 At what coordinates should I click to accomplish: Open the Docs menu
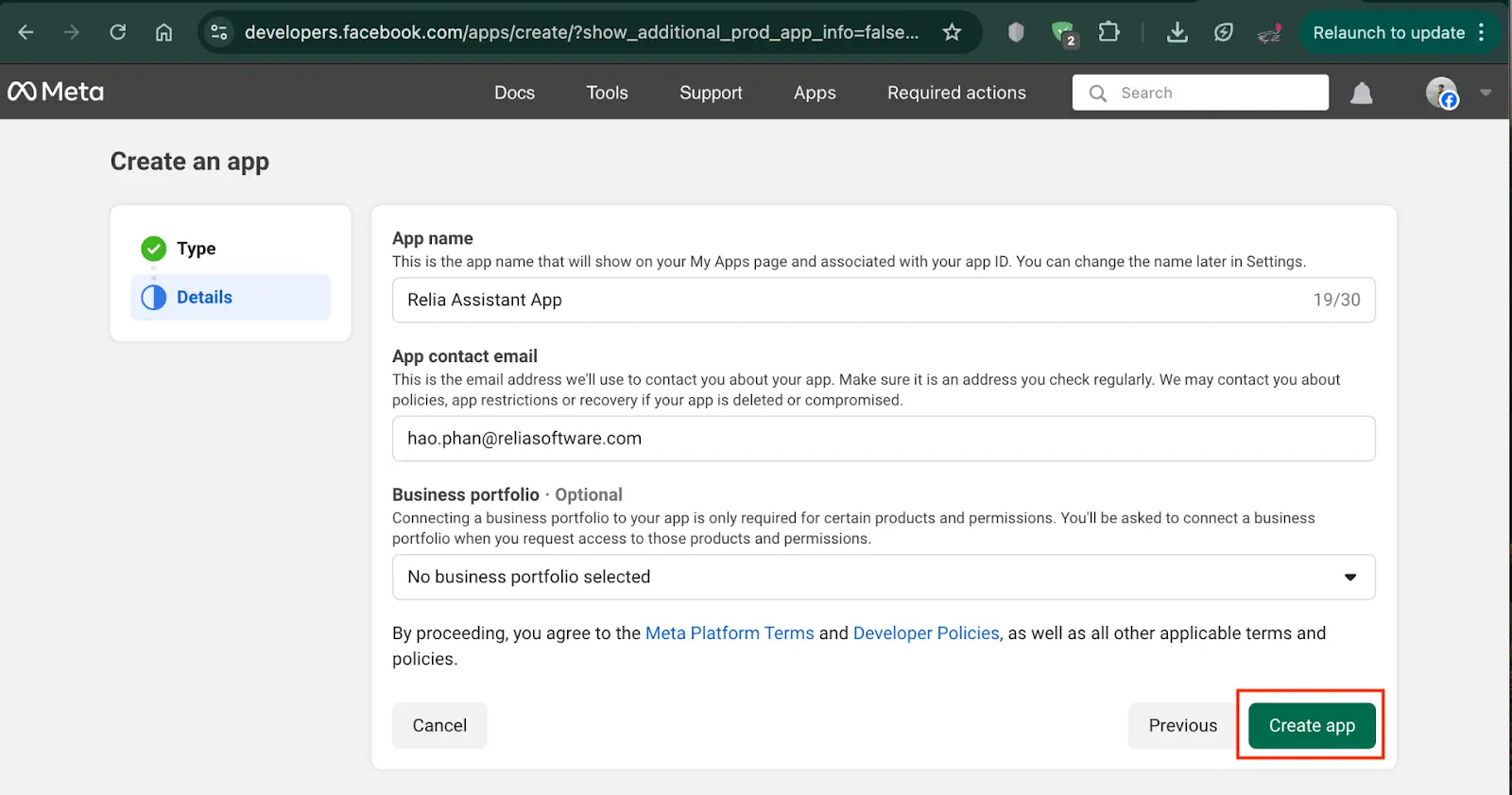click(x=514, y=93)
